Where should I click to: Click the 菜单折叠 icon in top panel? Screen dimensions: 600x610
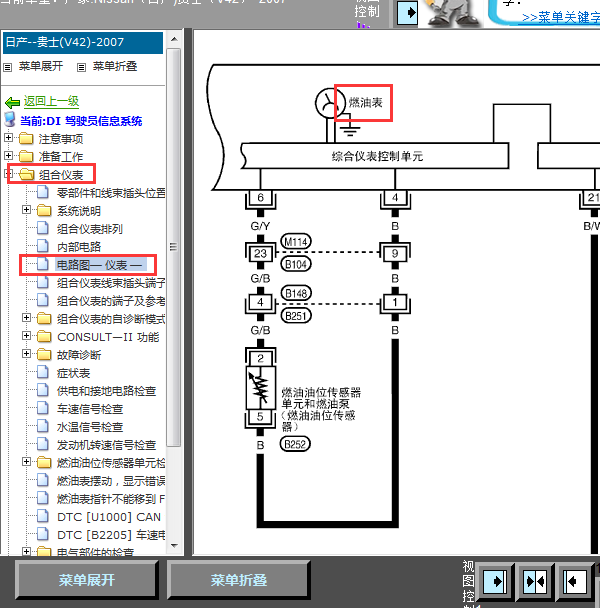pos(82,67)
